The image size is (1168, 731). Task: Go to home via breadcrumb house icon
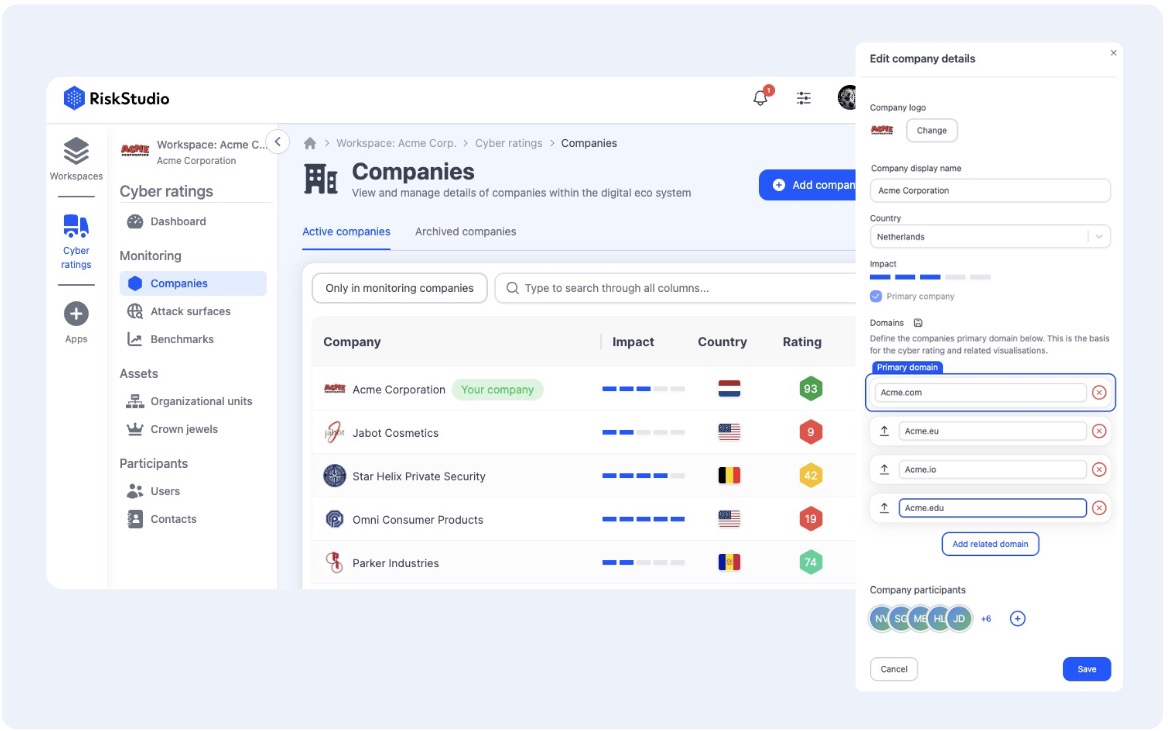pos(310,143)
